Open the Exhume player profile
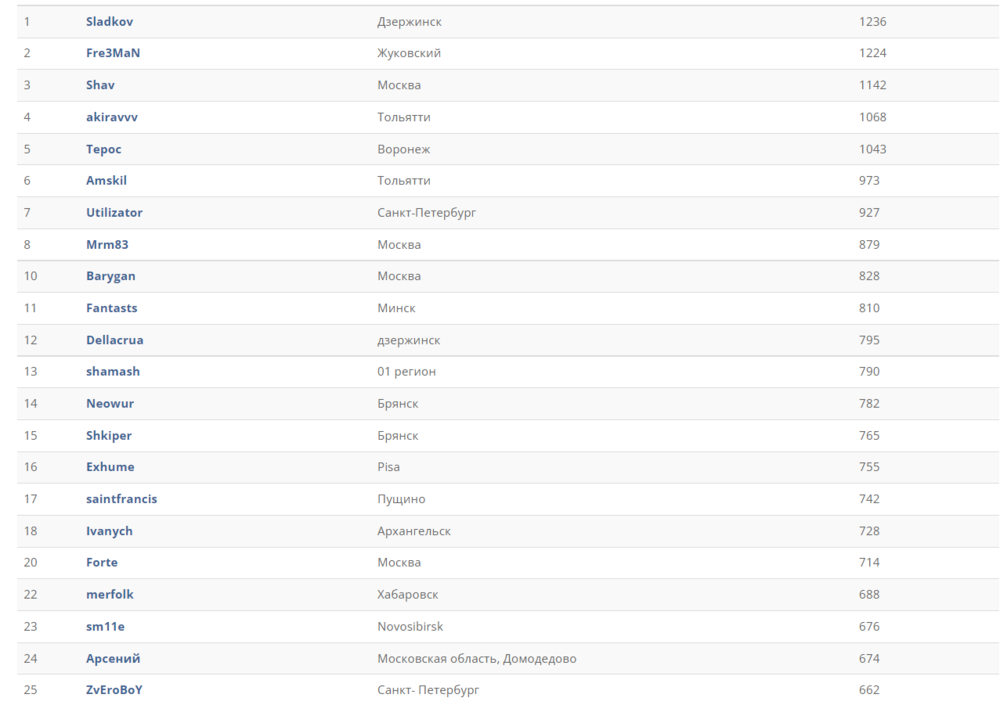 click(x=110, y=467)
